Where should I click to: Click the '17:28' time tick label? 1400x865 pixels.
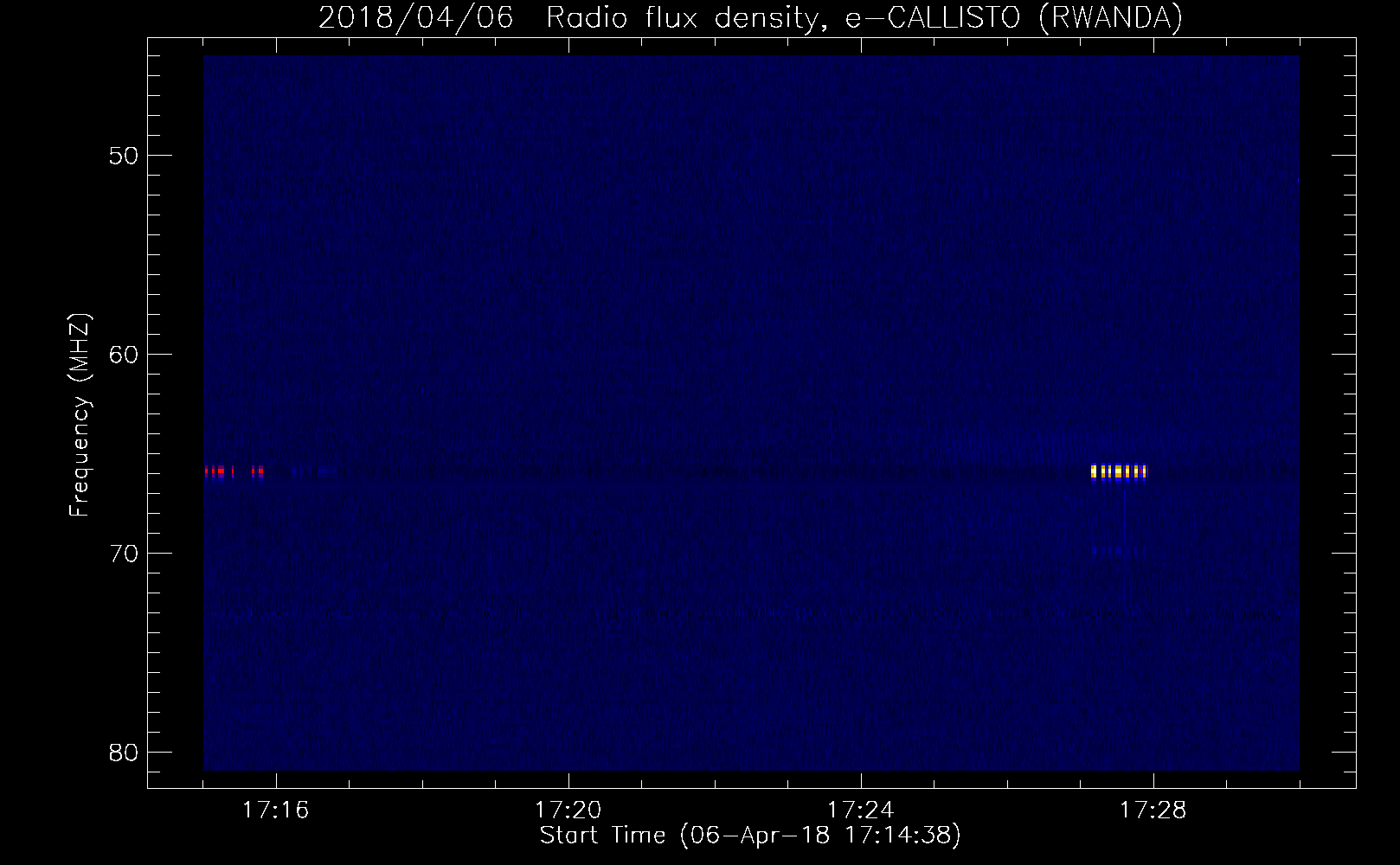[1153, 810]
